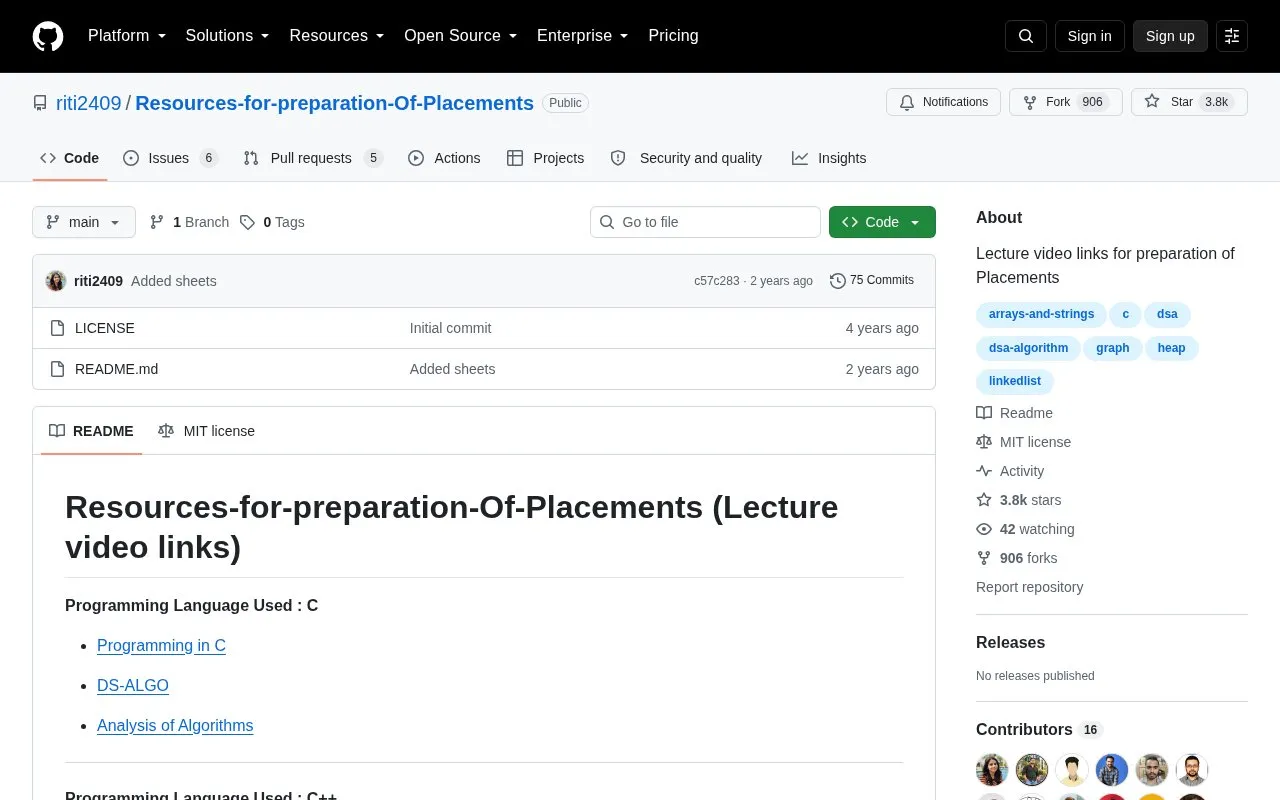Image resolution: width=1280 pixels, height=800 pixels.
Task: Click the star icon beside 3.8k stars
Action: [984, 500]
